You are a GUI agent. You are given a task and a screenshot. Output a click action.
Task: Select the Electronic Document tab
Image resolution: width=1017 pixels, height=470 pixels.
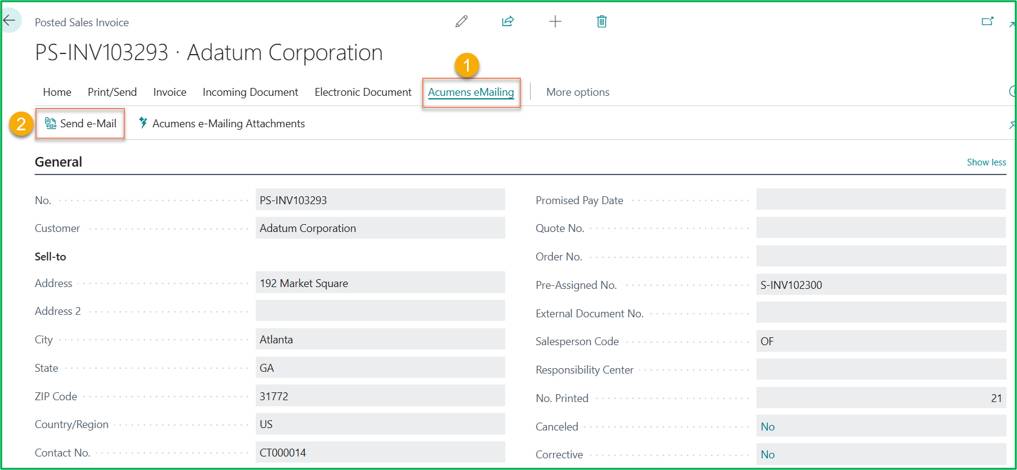(x=363, y=92)
